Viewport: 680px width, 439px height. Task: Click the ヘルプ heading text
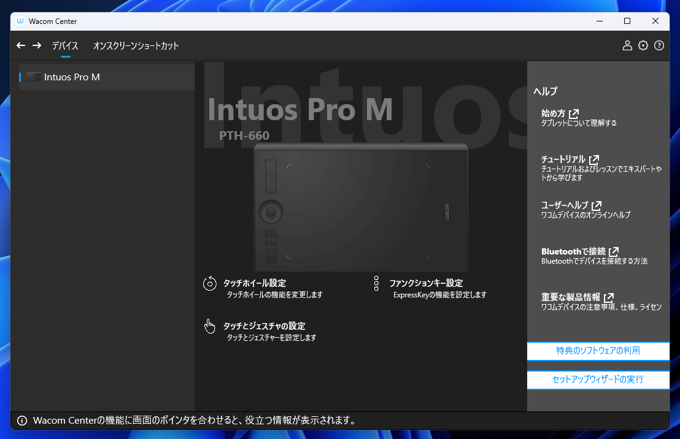click(x=546, y=91)
